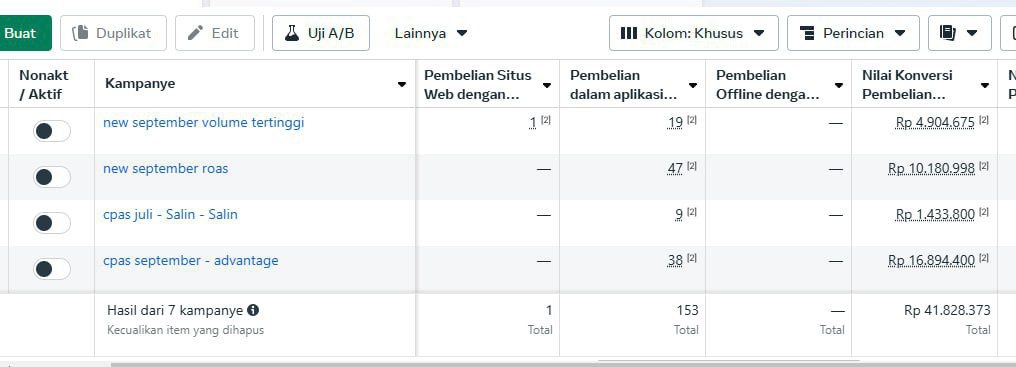Click the Uji A/B flask icon

(x=292, y=33)
